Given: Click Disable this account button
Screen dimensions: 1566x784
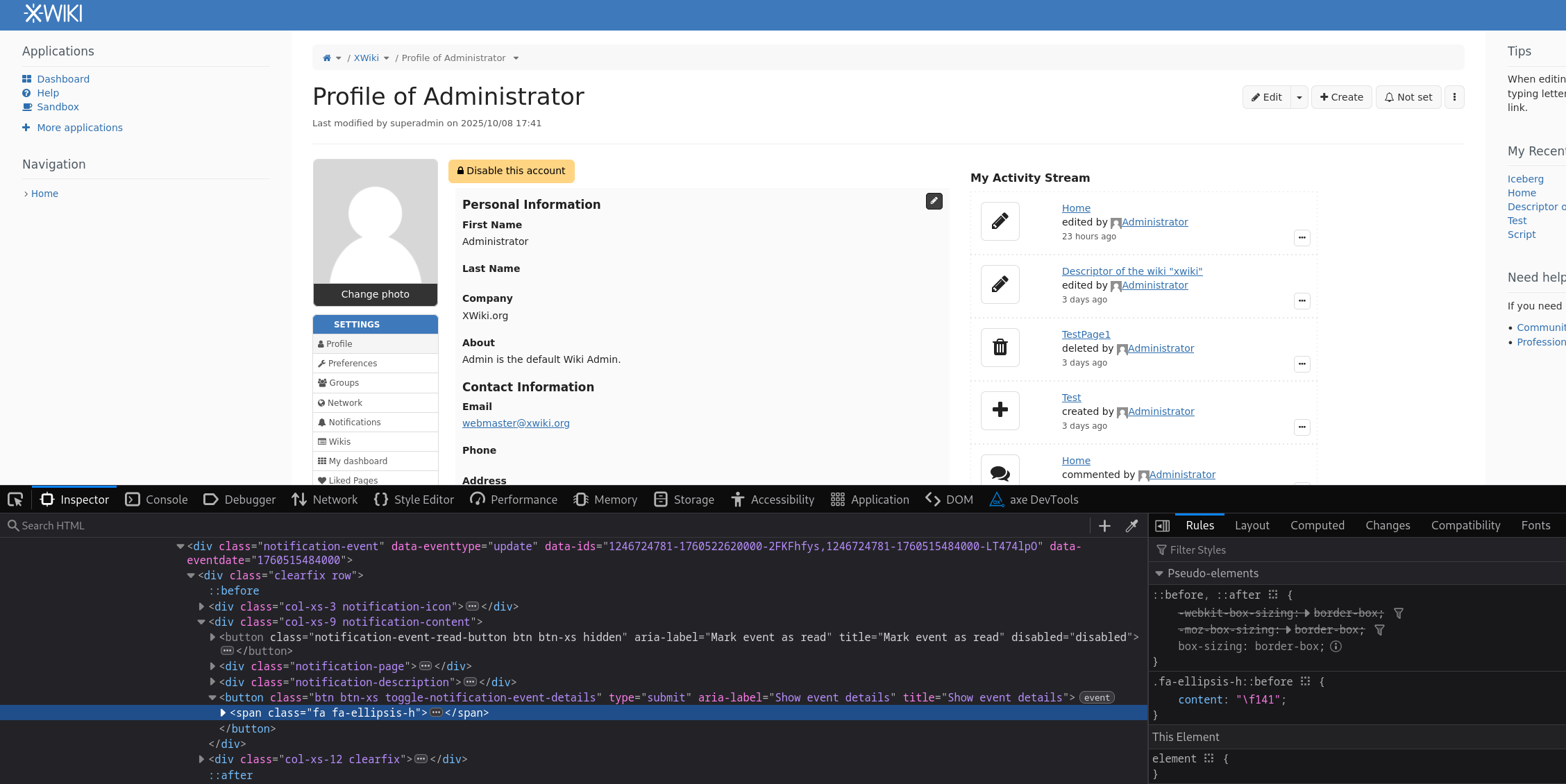Looking at the screenshot, I should 511,171.
